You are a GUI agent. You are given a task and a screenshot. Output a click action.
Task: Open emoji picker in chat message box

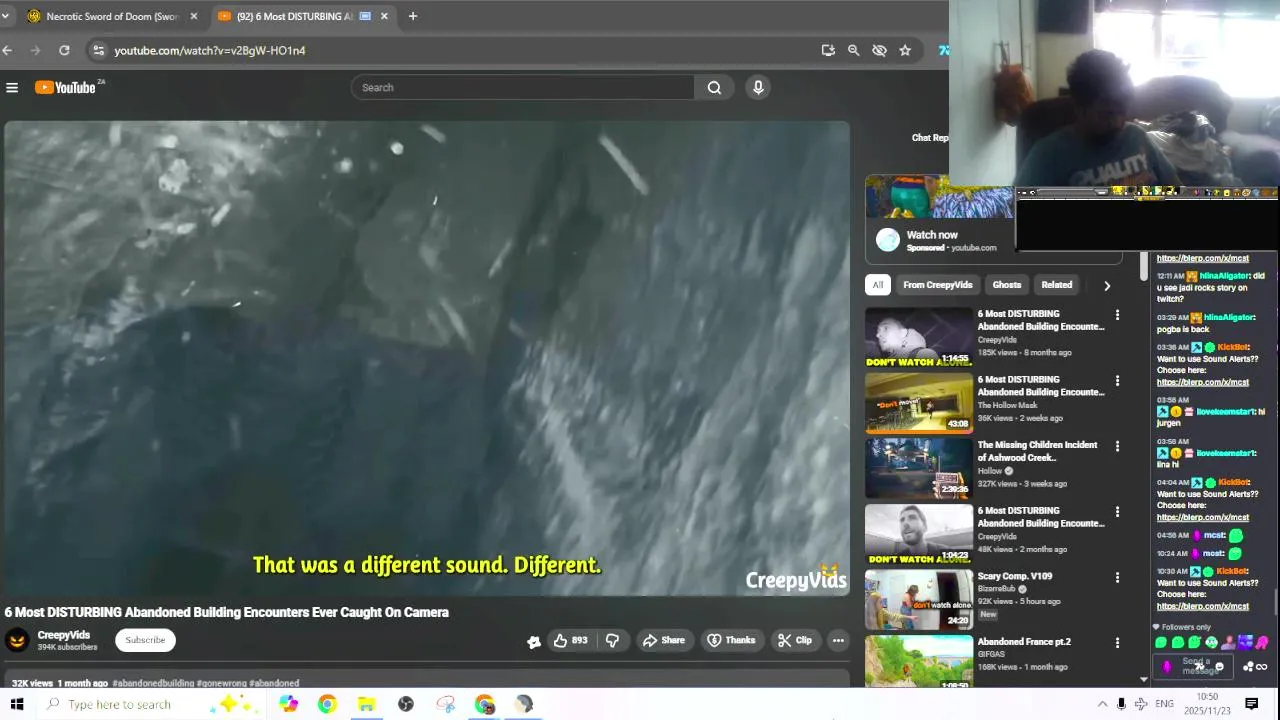click(x=1219, y=667)
